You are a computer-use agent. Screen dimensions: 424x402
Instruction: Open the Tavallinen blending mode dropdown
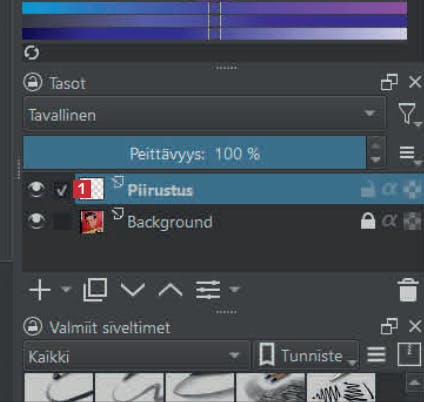click(204, 114)
